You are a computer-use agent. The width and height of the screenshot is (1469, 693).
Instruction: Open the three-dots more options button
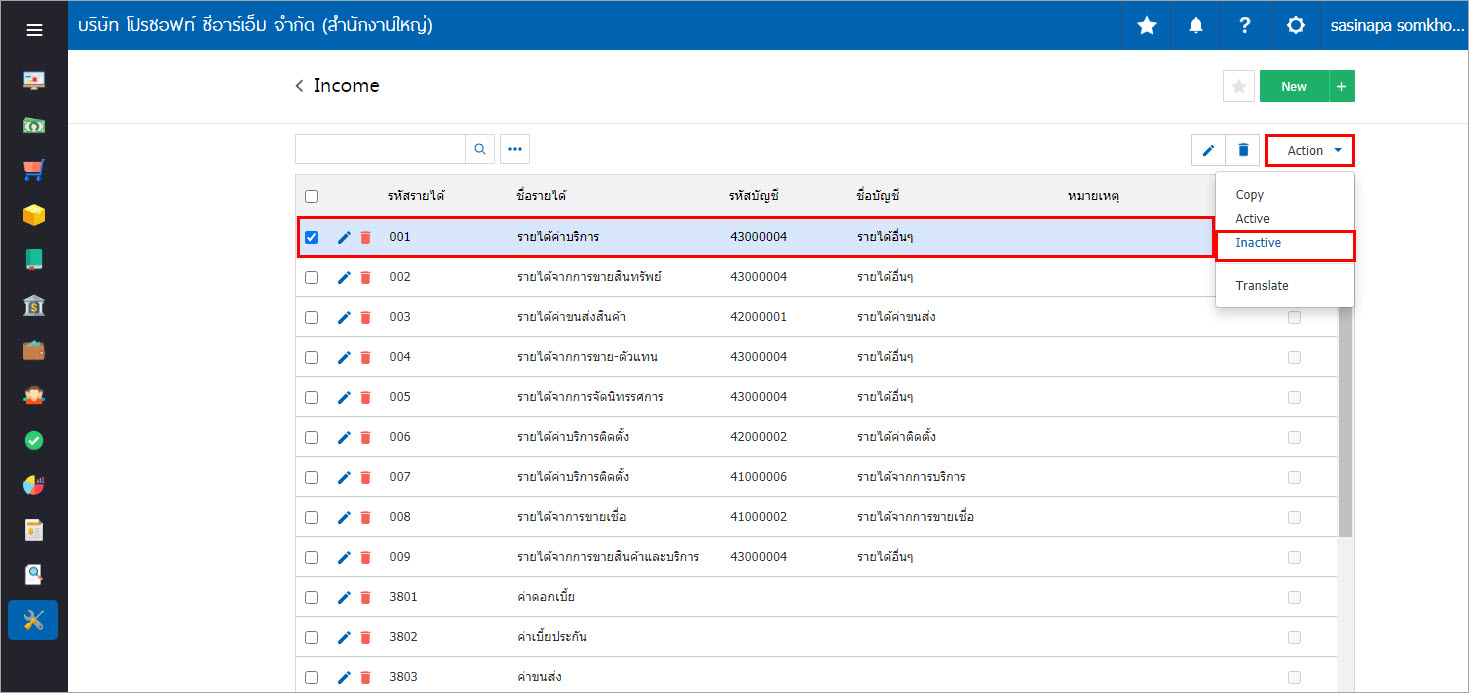tap(515, 149)
